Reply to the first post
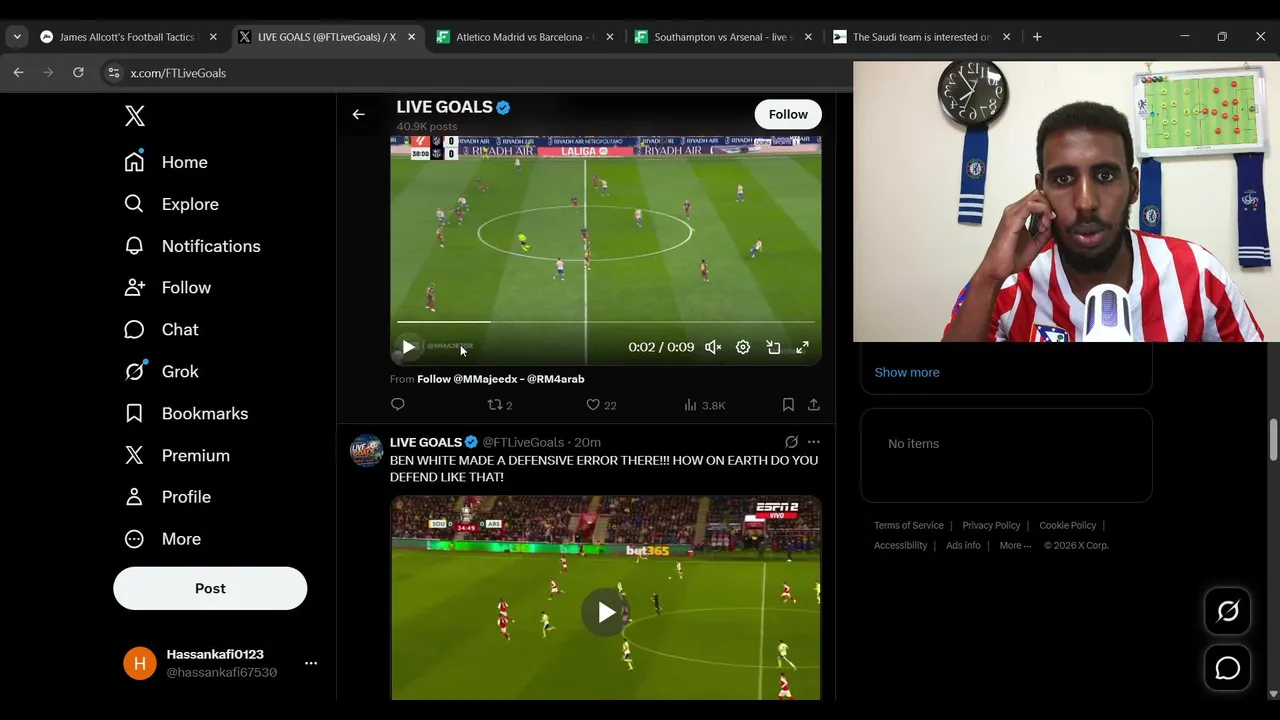 click(x=398, y=404)
